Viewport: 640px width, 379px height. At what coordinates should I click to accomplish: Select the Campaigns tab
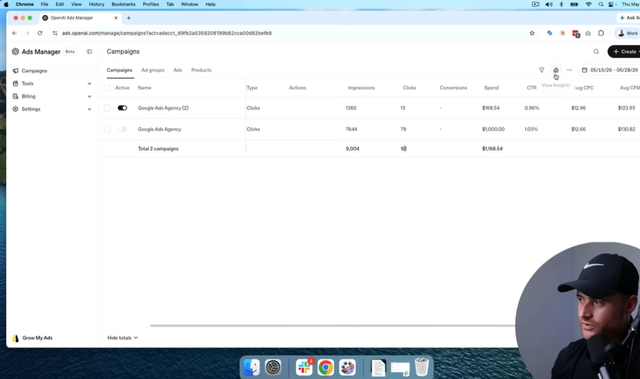(119, 70)
